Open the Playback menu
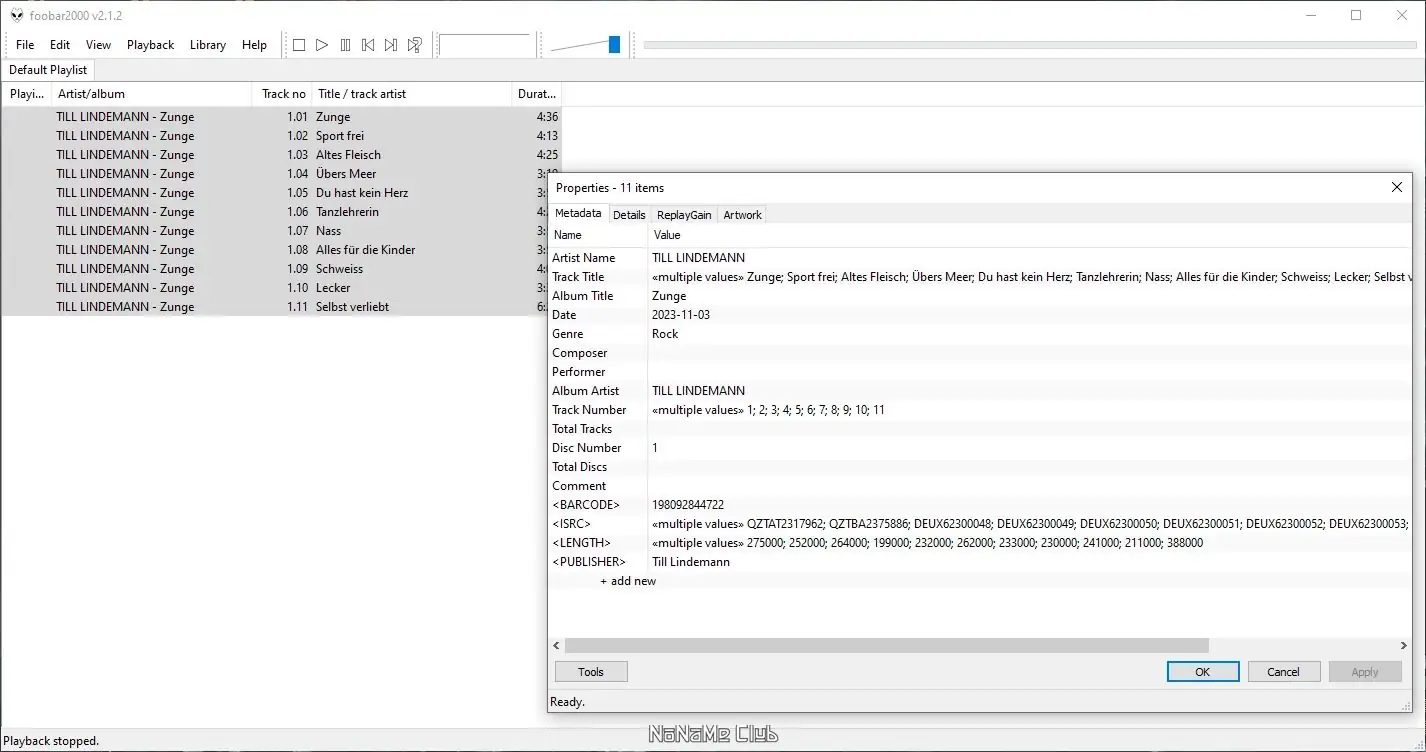The width and height of the screenshot is (1426, 752). [150, 45]
